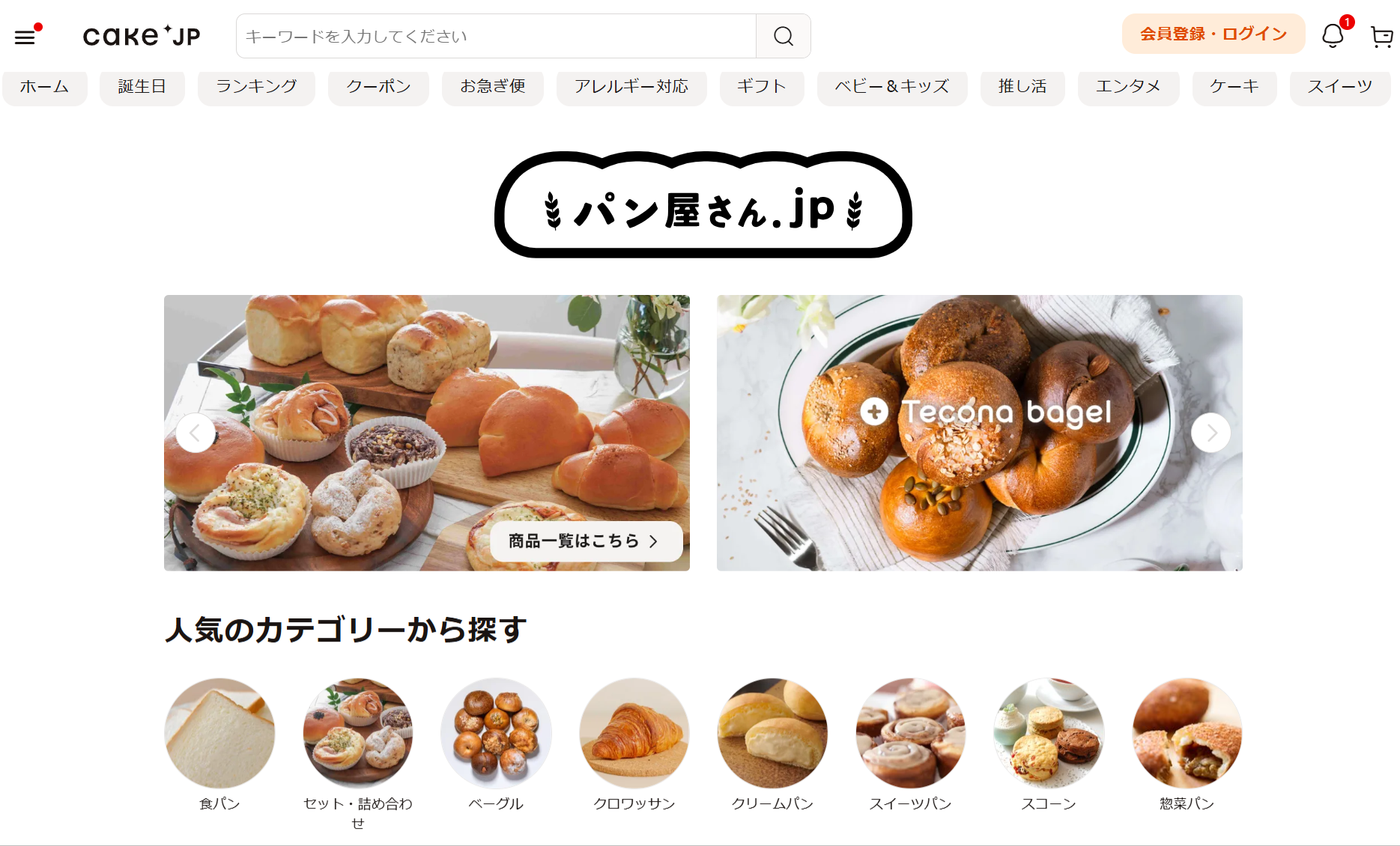
Task: Show previous banner slide arrow
Action: point(196,433)
